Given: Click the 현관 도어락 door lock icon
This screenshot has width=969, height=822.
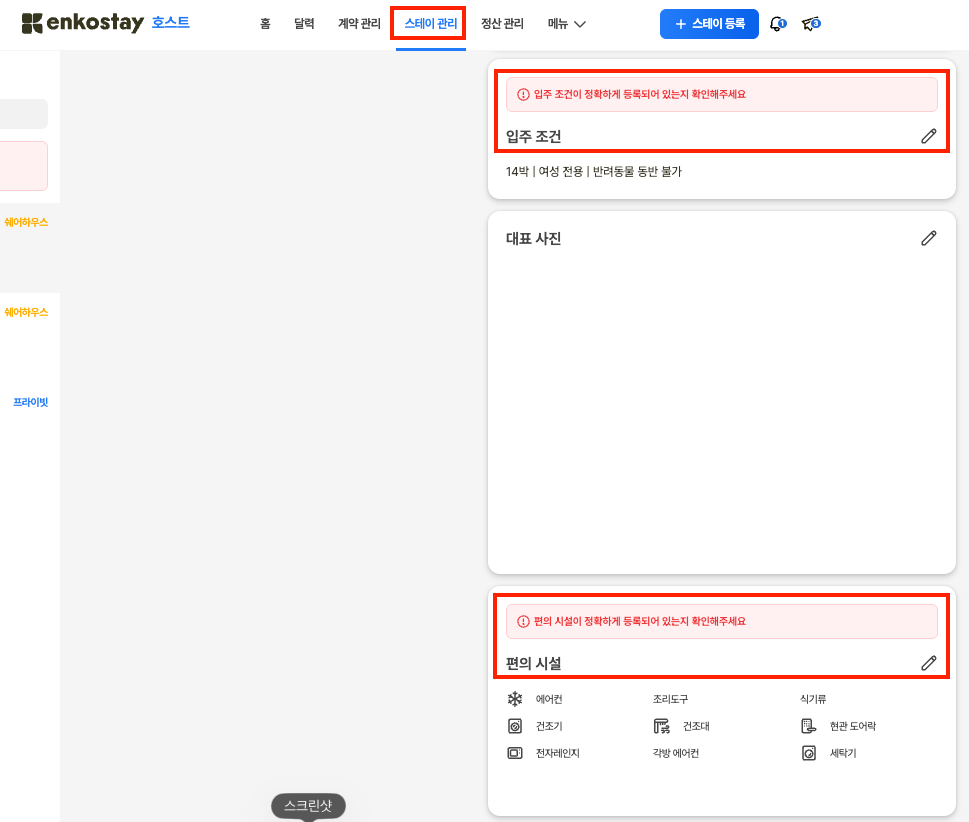Looking at the screenshot, I should pyautogui.click(x=808, y=726).
